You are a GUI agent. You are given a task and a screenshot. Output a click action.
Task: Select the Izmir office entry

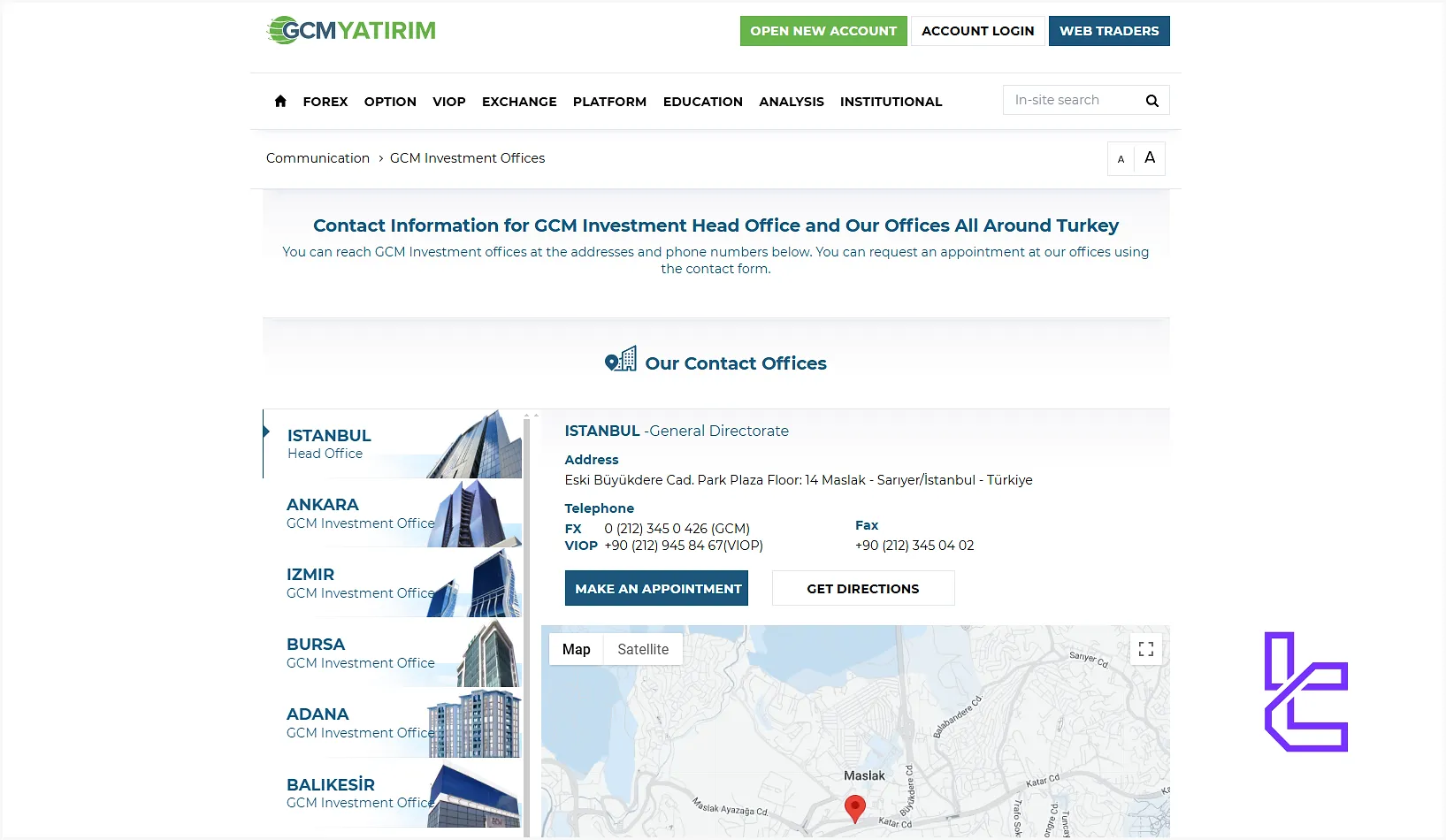393,584
